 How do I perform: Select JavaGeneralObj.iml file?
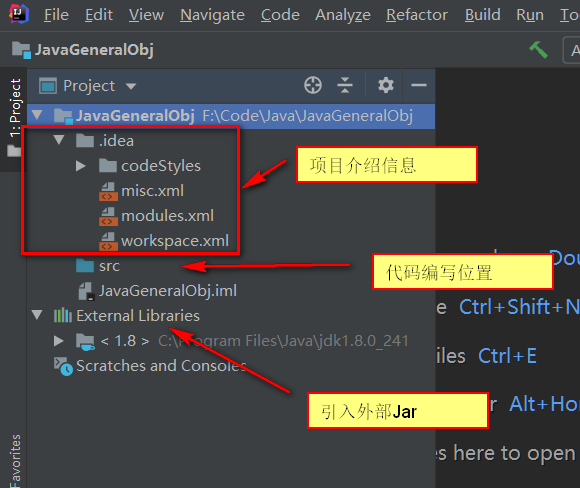click(168, 291)
